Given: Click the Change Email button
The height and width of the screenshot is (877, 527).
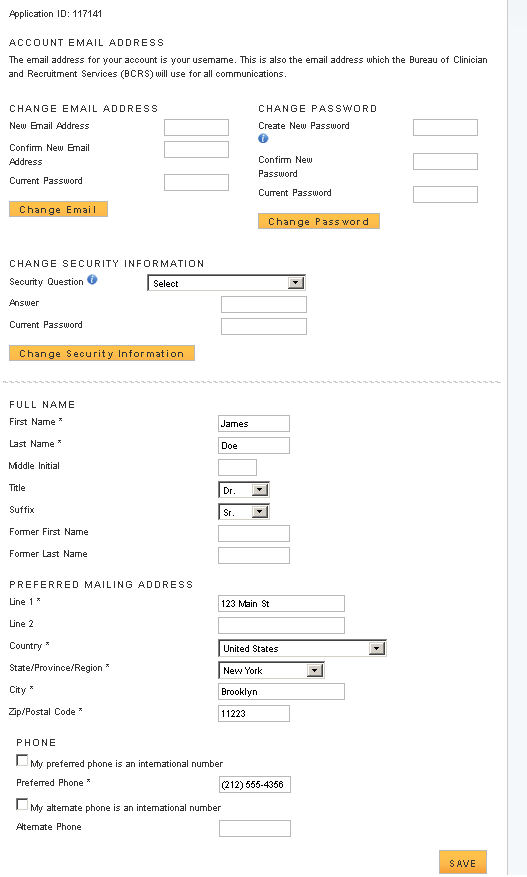Looking at the screenshot, I should pyautogui.click(x=58, y=209).
